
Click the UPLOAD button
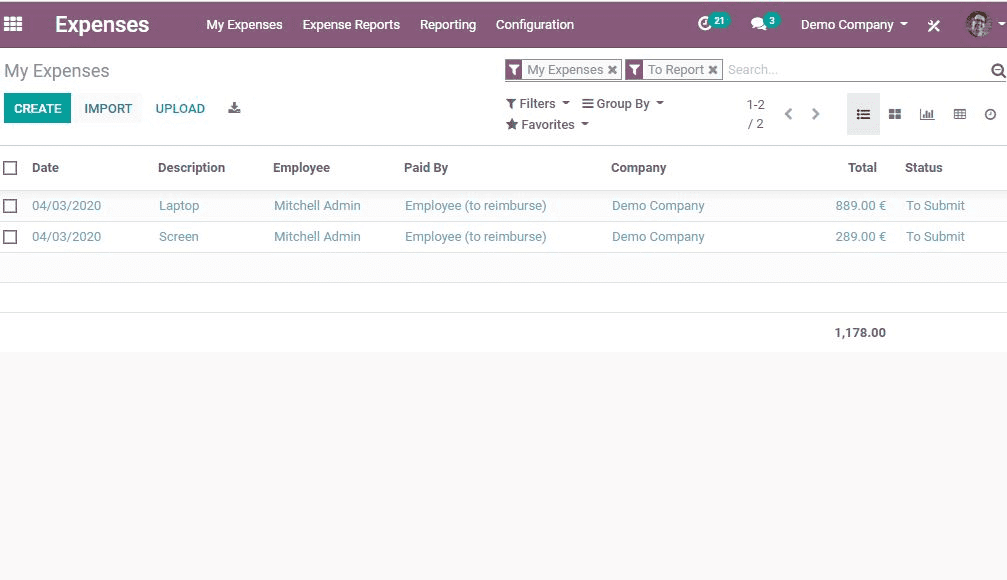[x=180, y=109]
